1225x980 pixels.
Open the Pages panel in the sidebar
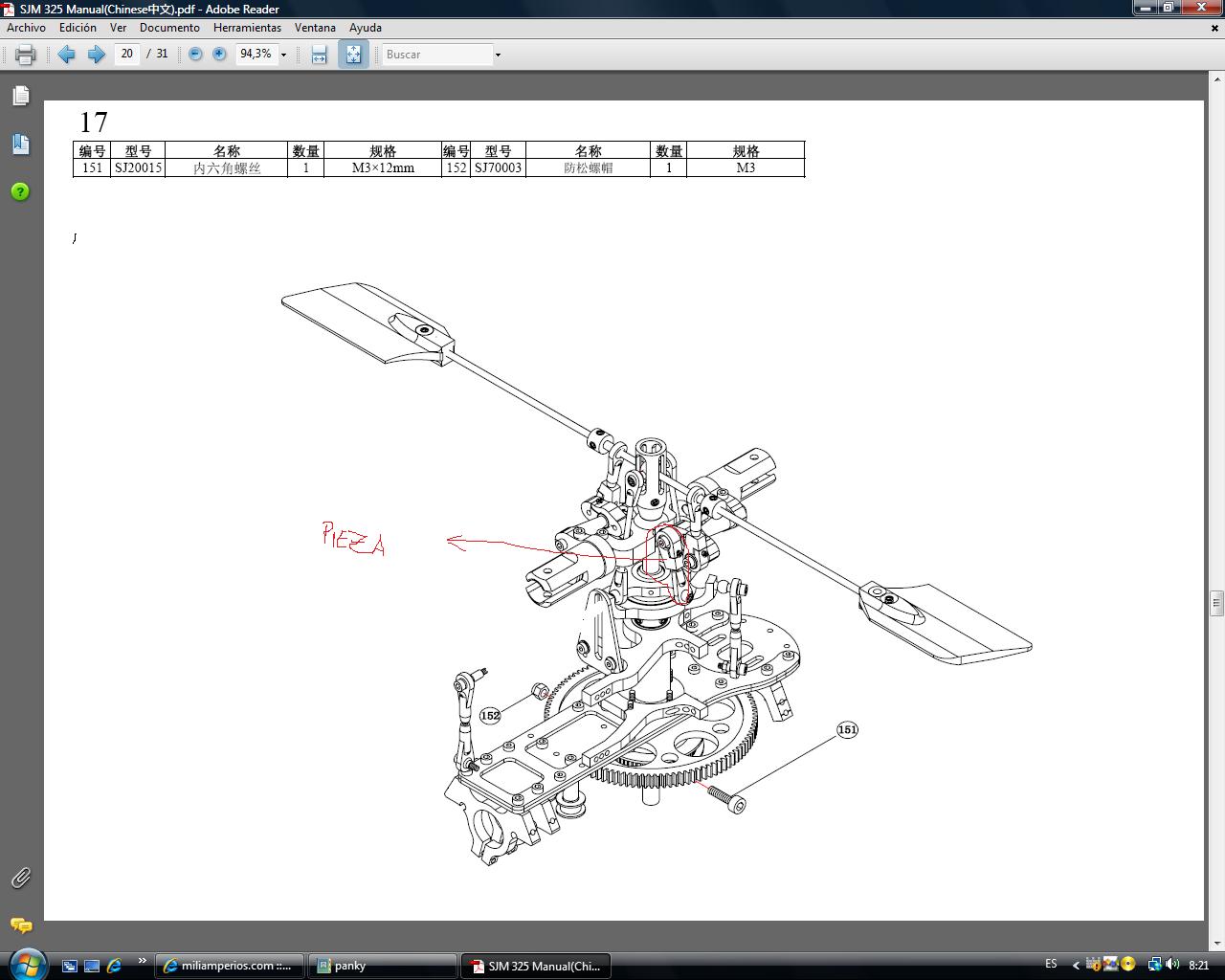point(20,96)
